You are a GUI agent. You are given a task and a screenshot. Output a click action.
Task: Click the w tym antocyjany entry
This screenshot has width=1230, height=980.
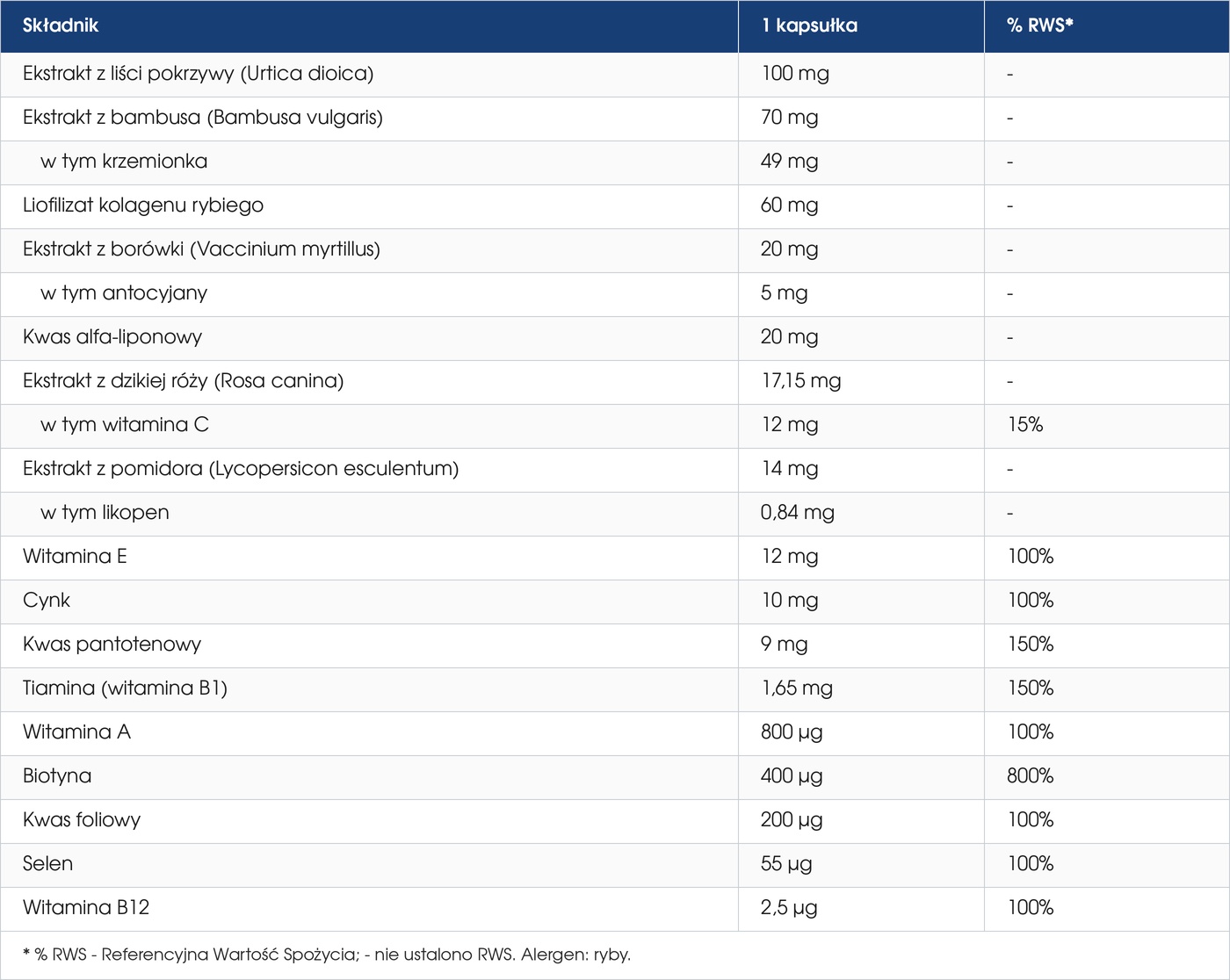124,293
